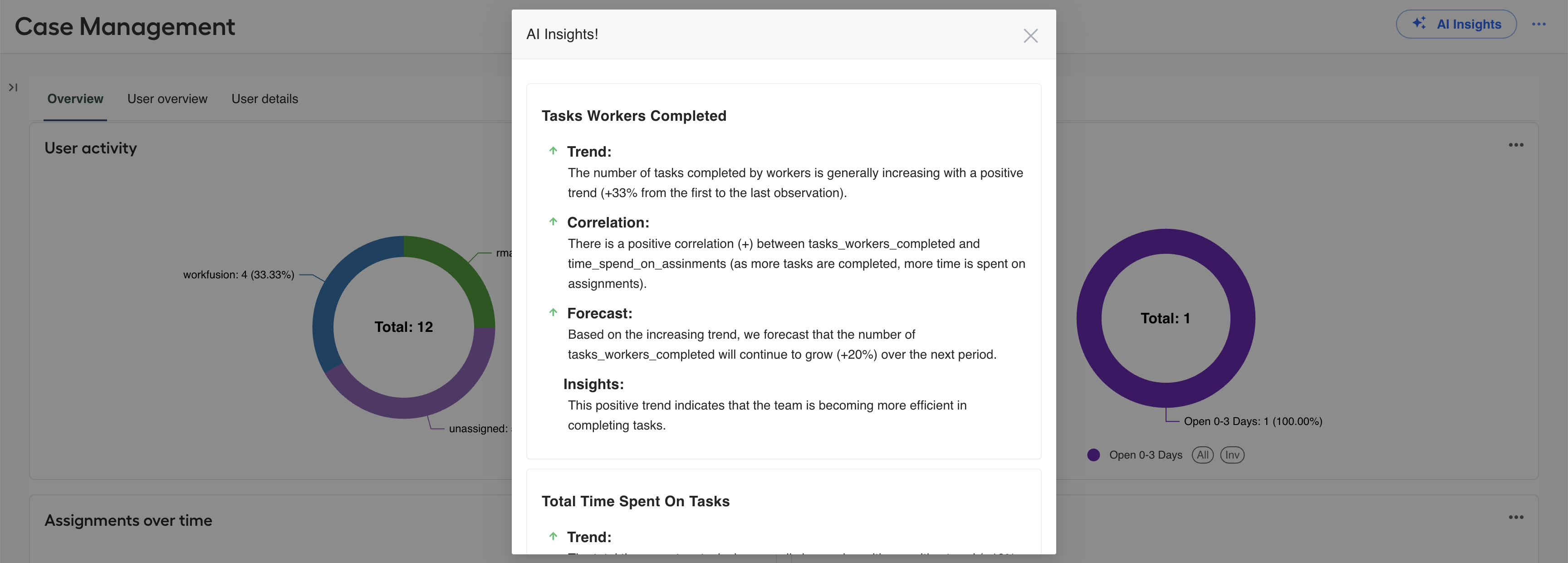Toggle the Open 0-3 Days legend label
The height and width of the screenshot is (563, 1568).
tap(1146, 454)
